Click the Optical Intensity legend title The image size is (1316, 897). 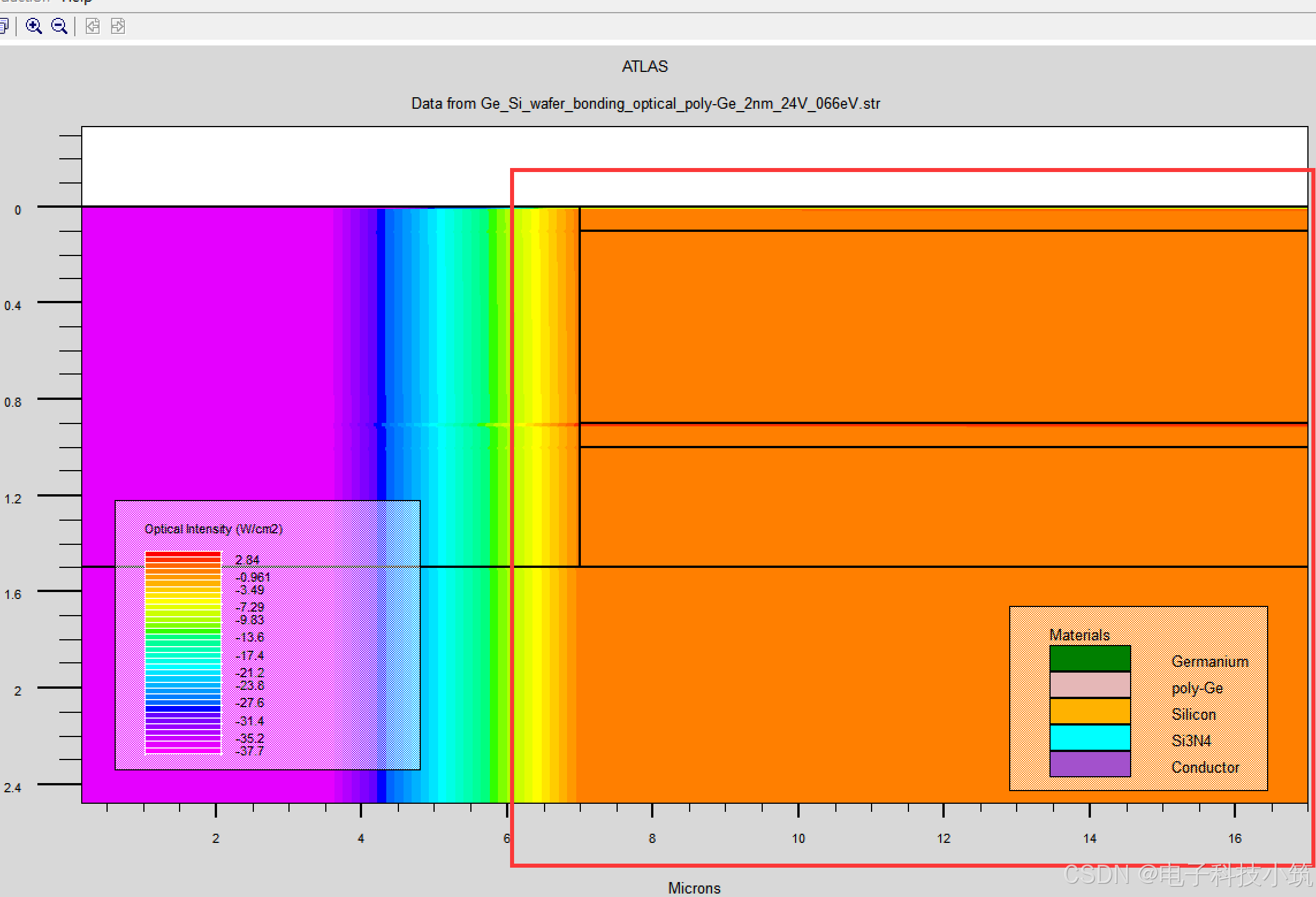[213, 529]
